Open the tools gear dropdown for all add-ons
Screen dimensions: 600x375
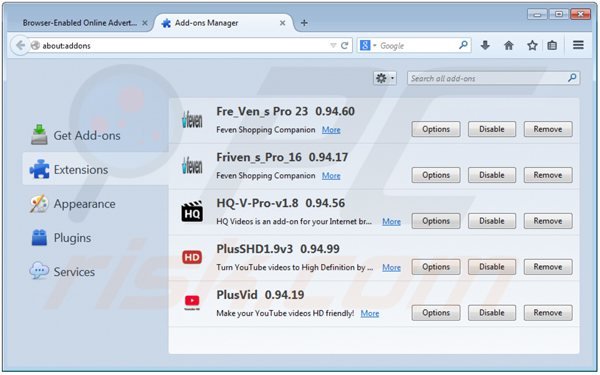[385, 78]
